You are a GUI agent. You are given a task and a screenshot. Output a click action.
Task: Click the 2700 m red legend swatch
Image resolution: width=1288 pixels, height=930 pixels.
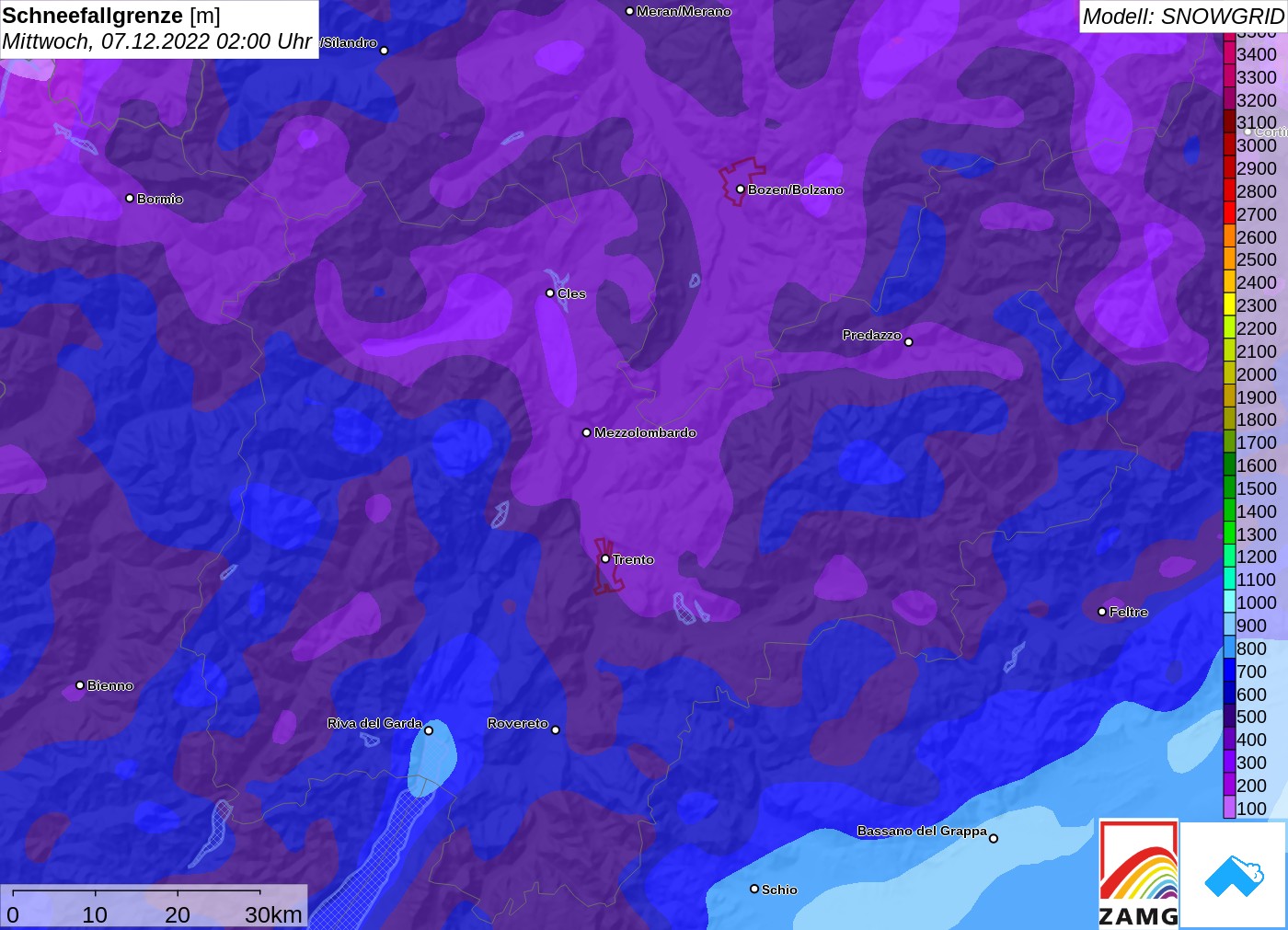1229,214
